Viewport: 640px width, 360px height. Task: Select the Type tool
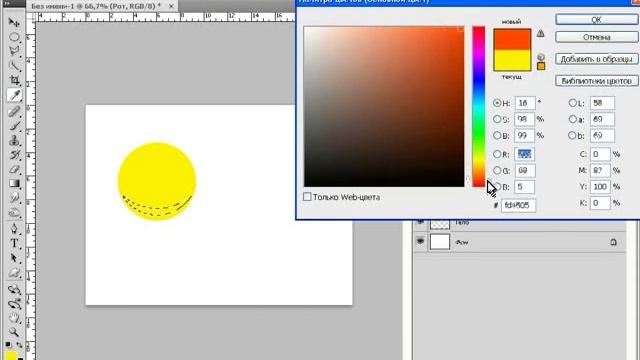(14, 244)
